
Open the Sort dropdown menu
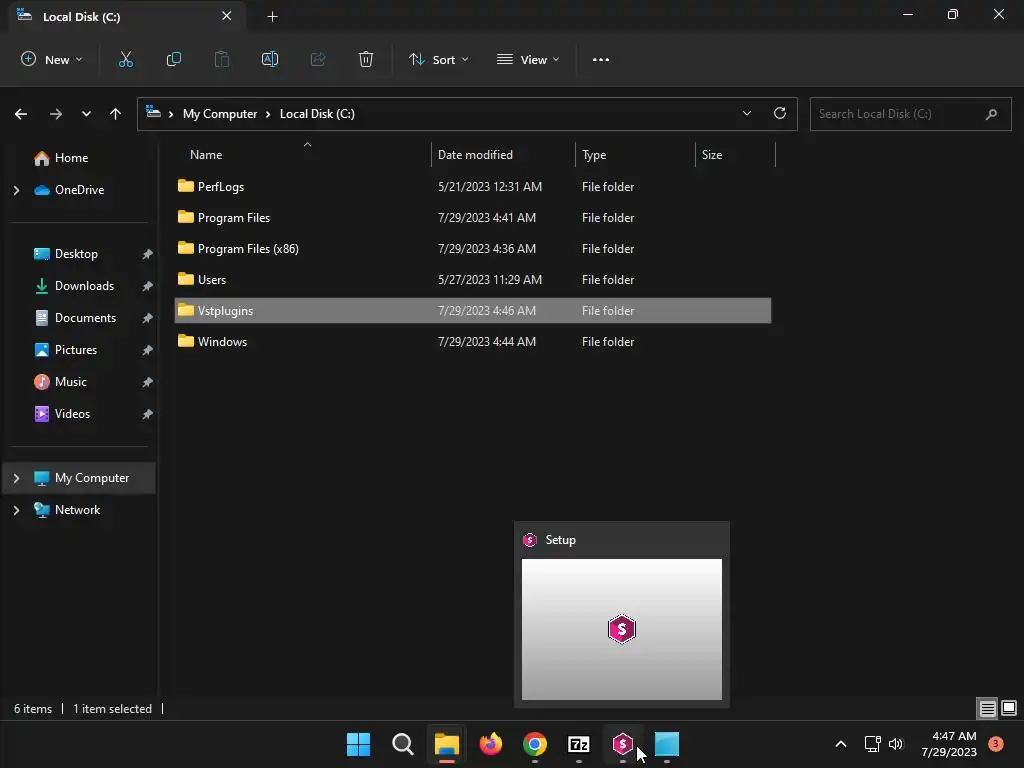pos(439,59)
